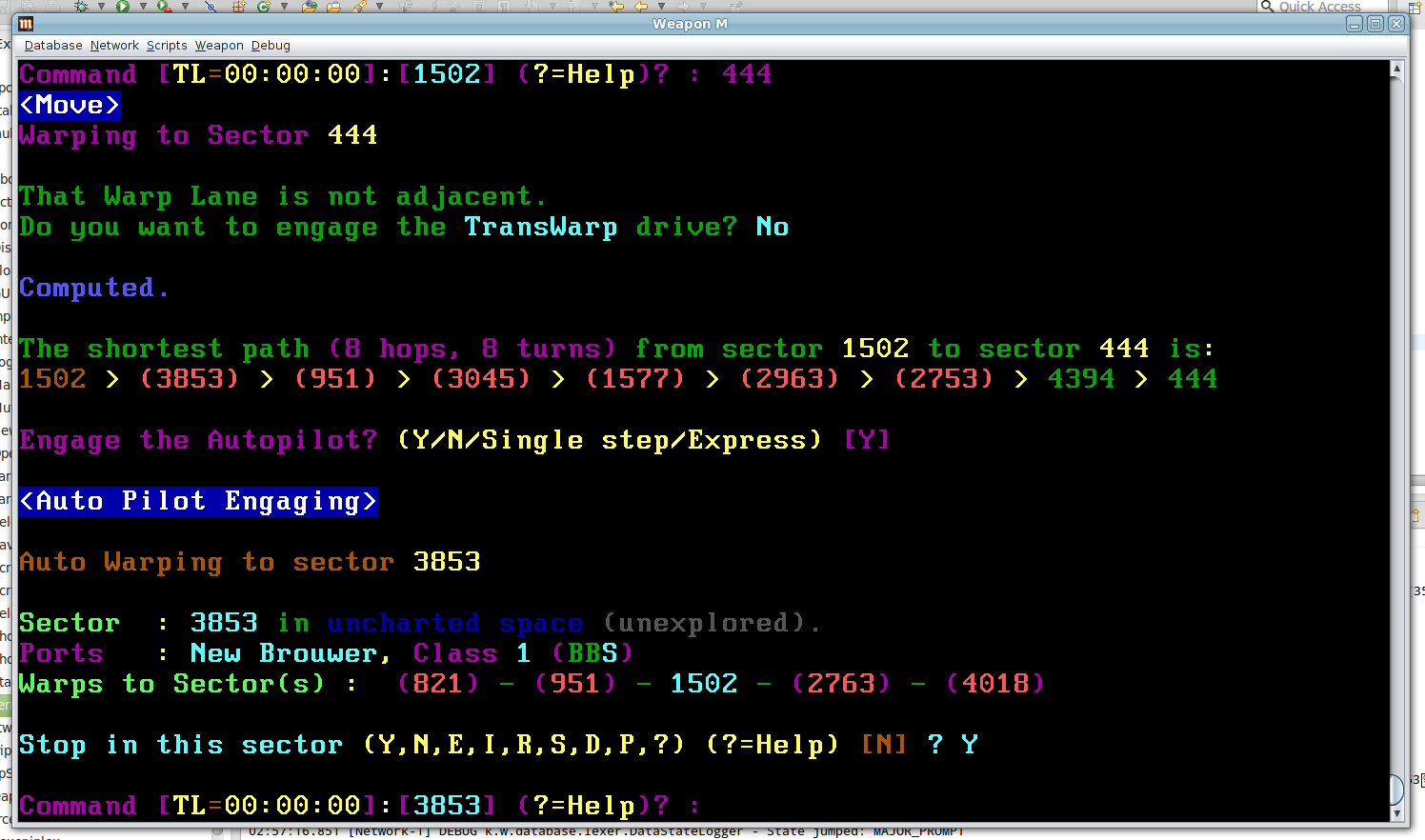Click the terminal scrollbar down arrow
This screenshot has height=840, width=1425.
pos(1396,813)
